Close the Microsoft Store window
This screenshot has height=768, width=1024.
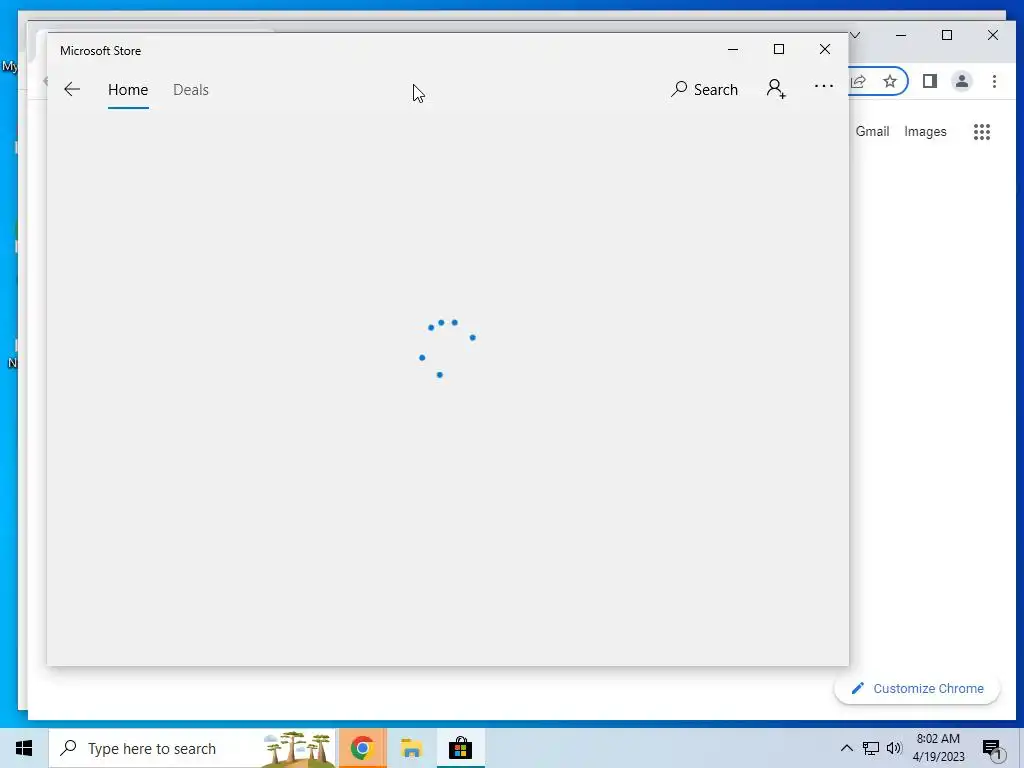point(825,50)
